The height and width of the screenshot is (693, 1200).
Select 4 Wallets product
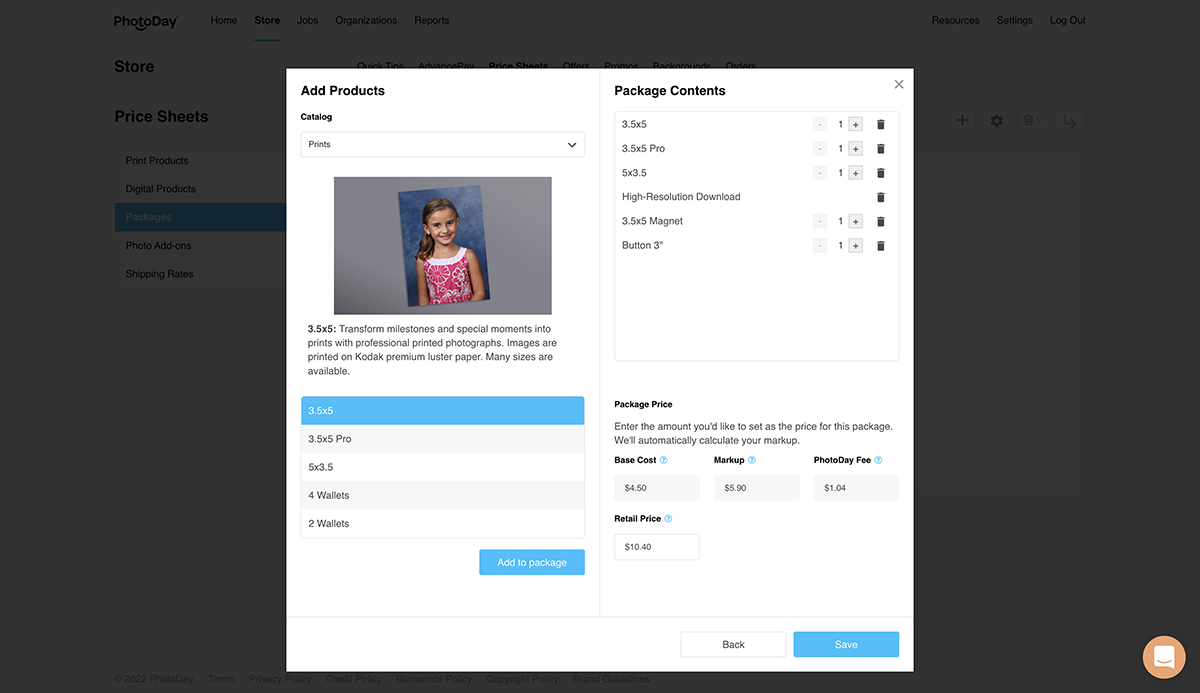point(443,495)
